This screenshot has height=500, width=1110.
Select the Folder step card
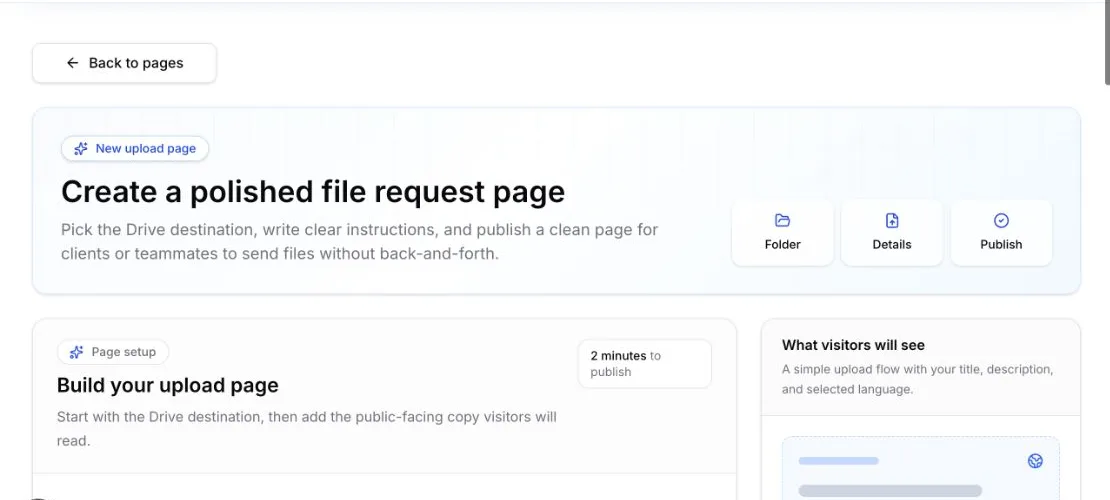[x=782, y=233]
